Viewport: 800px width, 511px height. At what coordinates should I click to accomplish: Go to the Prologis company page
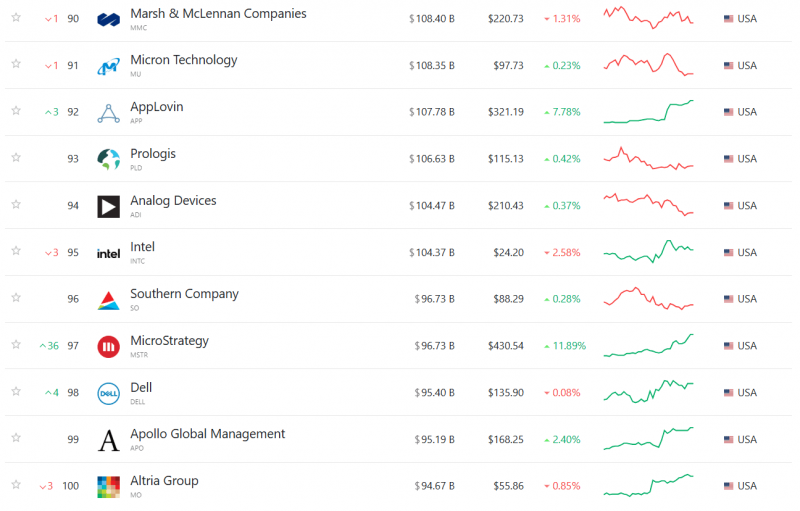153,154
